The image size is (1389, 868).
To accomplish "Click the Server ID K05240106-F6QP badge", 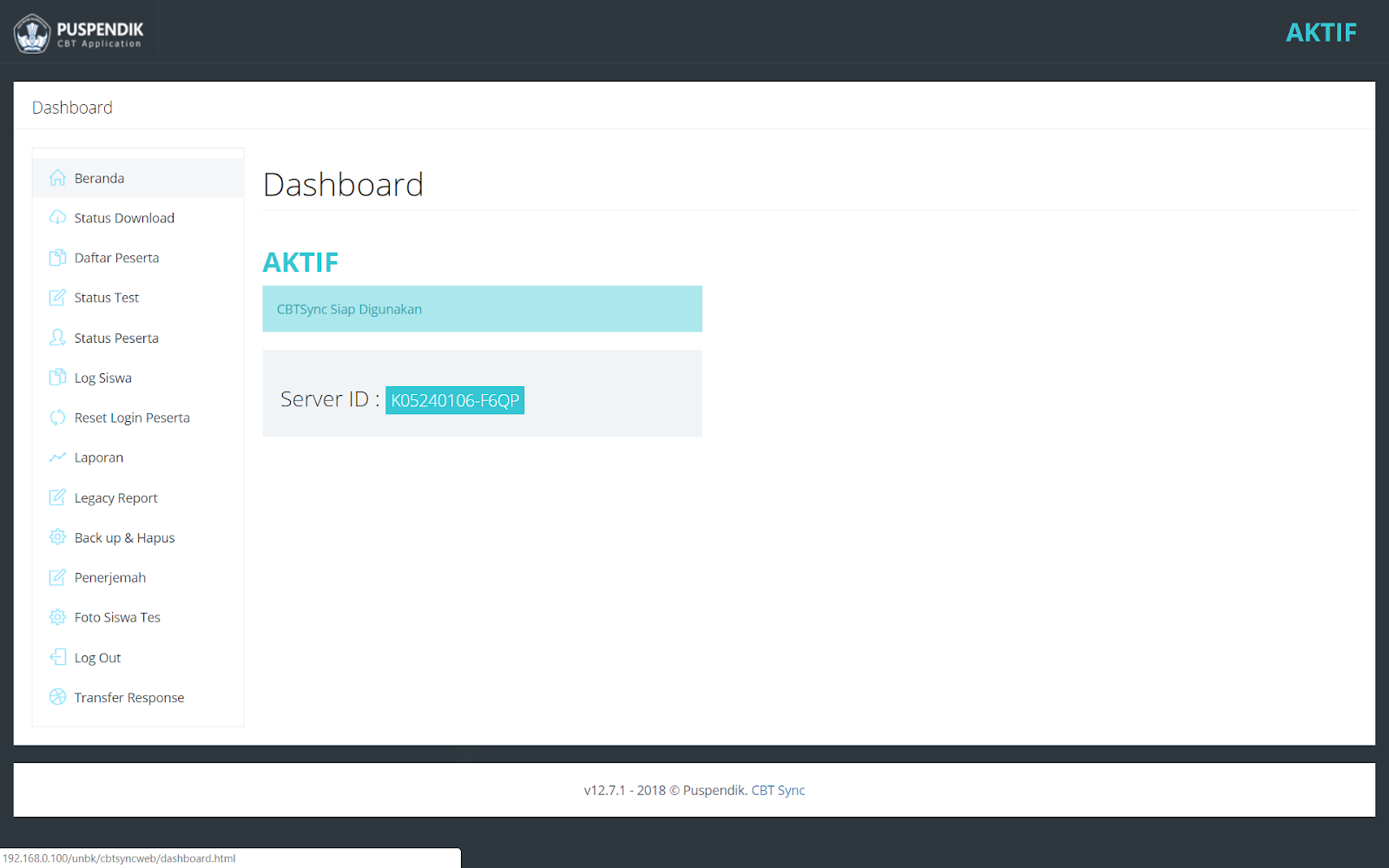I will pos(455,400).
